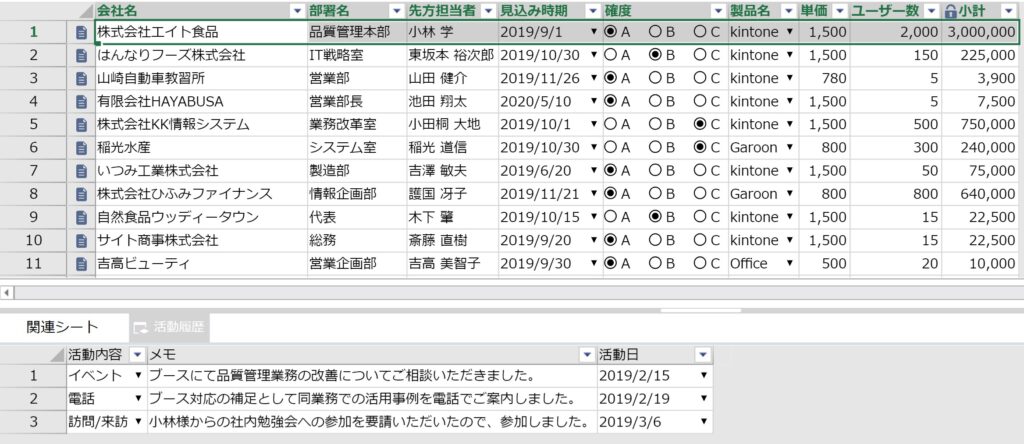Open 会社名 column filter dropdown
The width and height of the screenshot is (1024, 444).
(x=296, y=11)
